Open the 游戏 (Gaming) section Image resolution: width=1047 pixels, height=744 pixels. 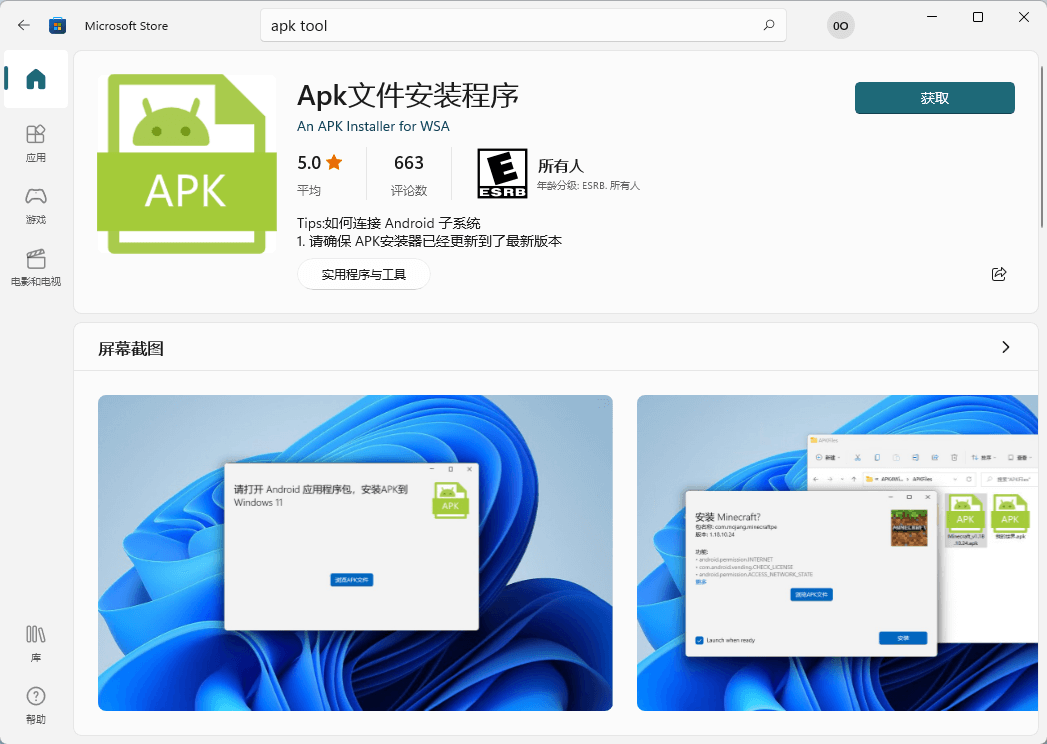click(35, 205)
